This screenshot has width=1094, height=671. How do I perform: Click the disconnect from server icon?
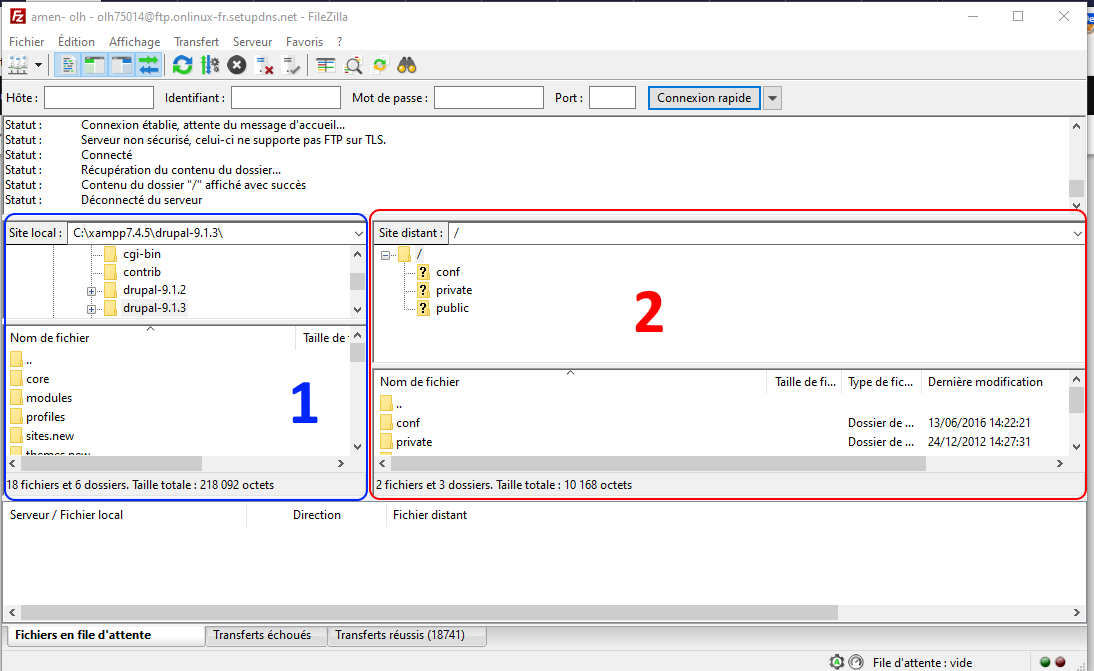point(264,66)
